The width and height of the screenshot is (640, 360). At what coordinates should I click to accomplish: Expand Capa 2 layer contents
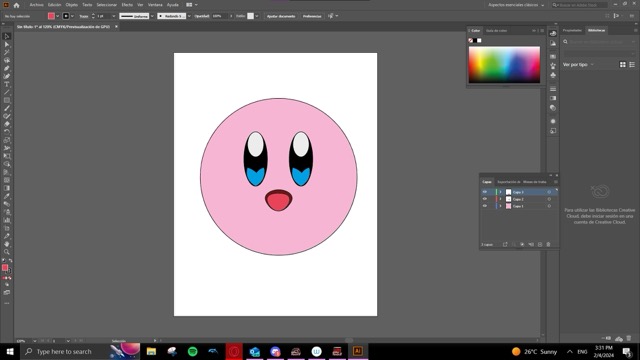tap(500, 199)
